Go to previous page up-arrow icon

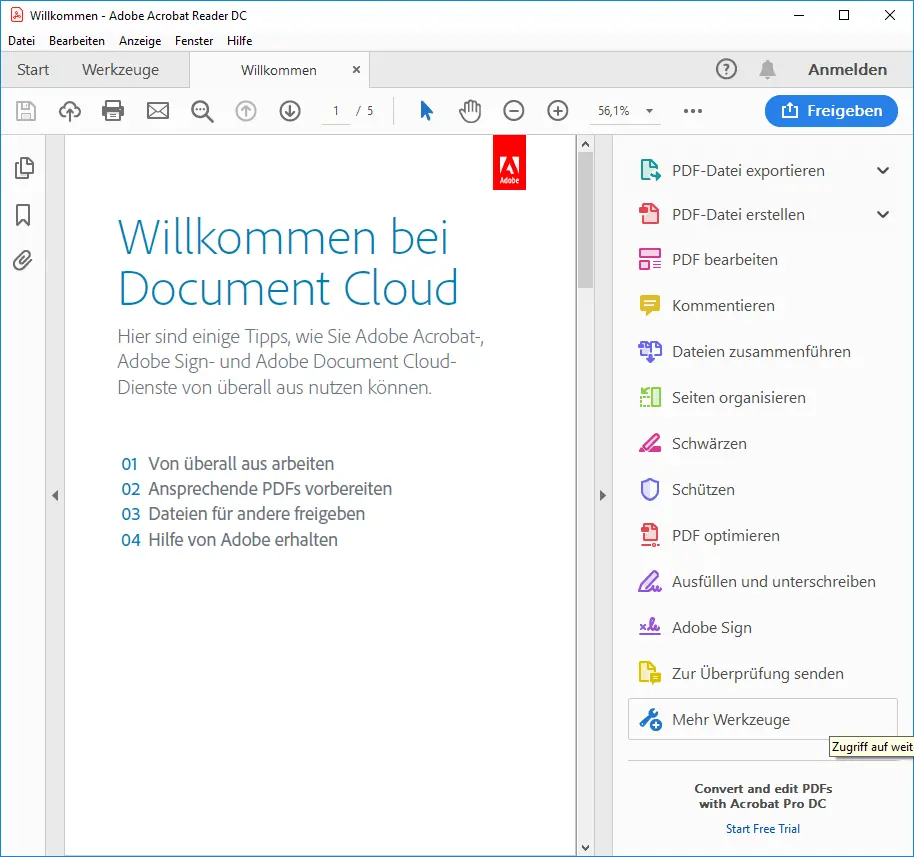246,111
